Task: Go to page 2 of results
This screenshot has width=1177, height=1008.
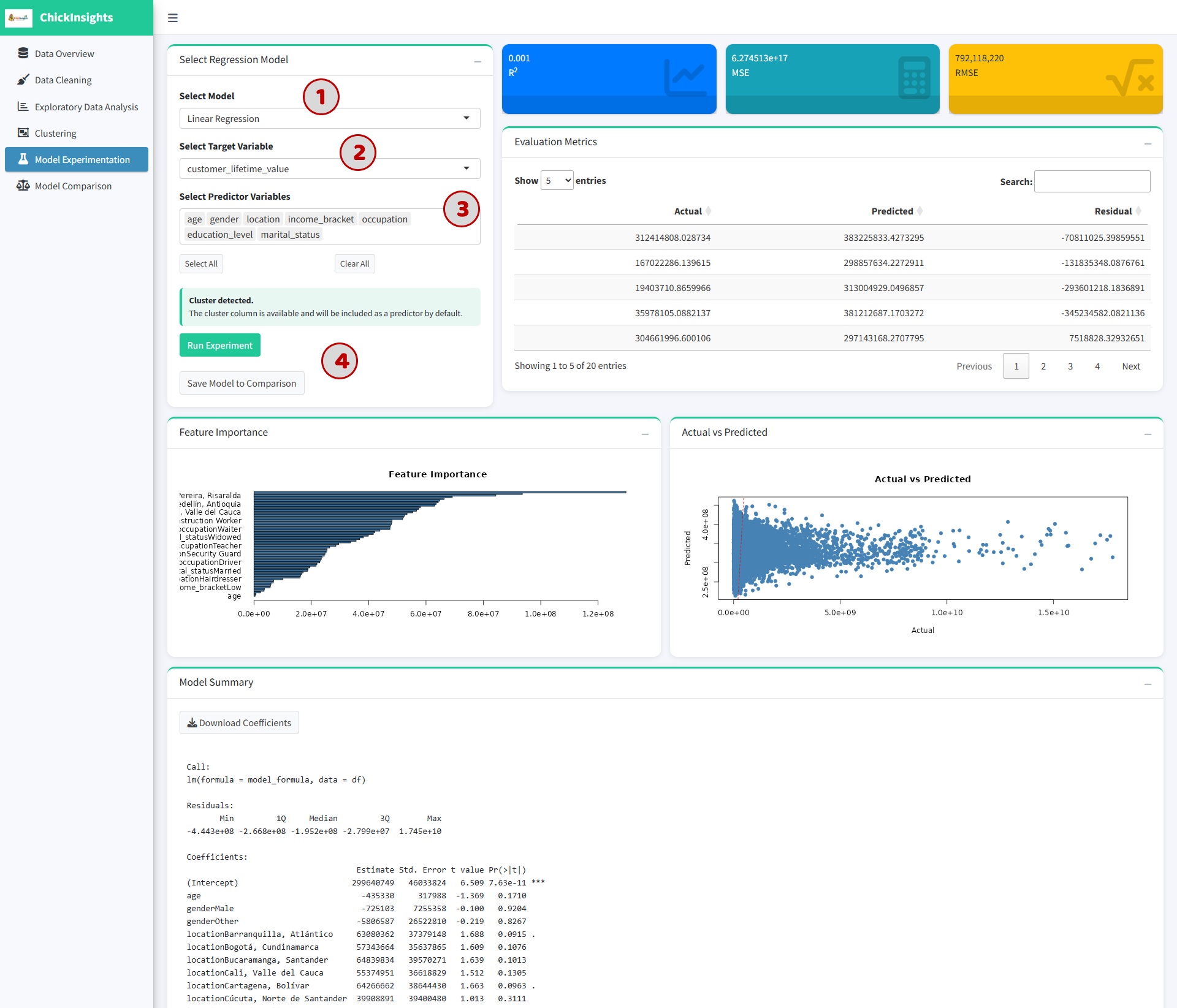Action: [1043, 366]
